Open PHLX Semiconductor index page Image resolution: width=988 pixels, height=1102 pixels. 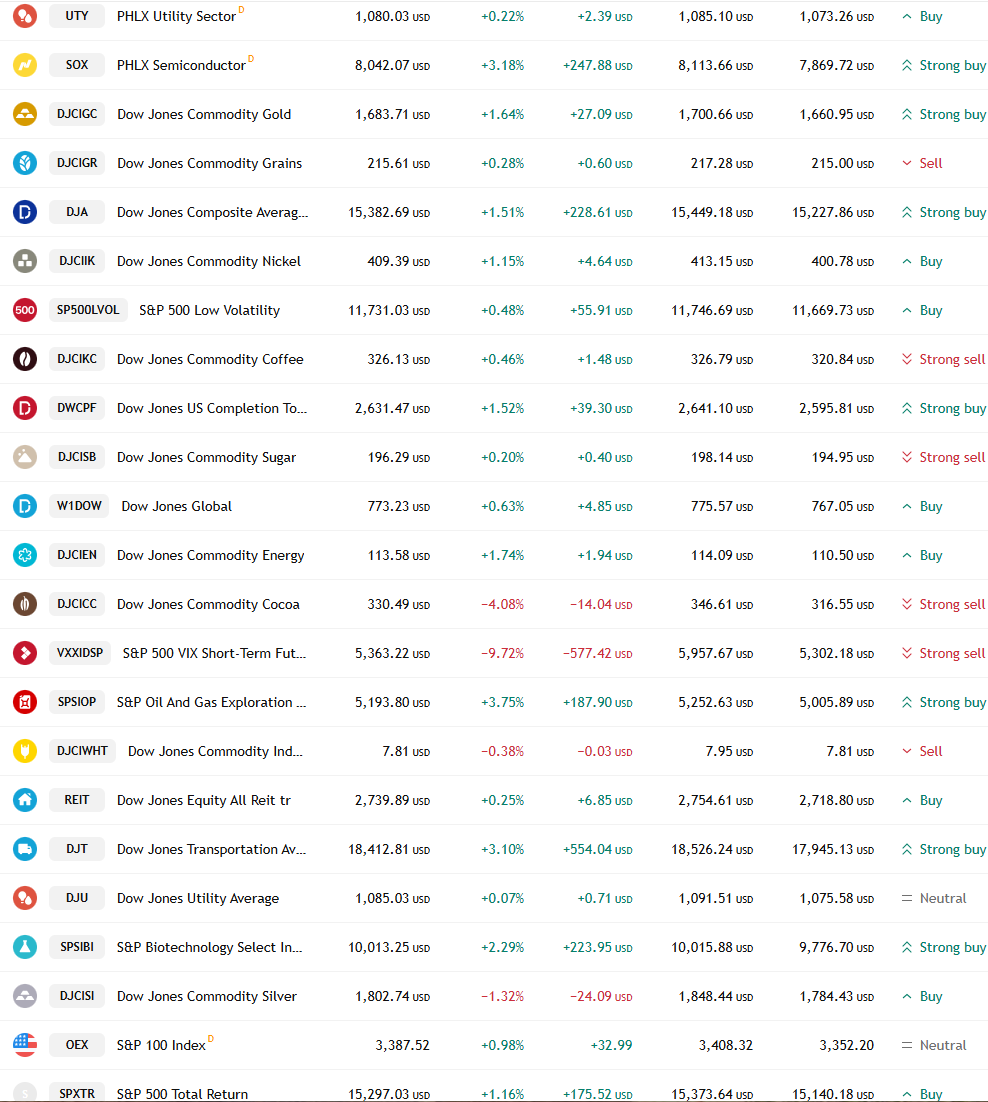click(181, 65)
